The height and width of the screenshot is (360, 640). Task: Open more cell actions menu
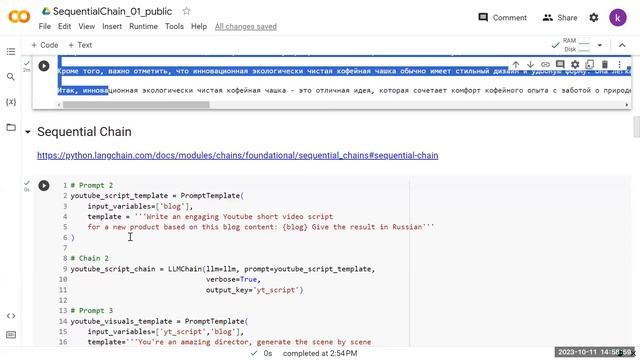620,64
